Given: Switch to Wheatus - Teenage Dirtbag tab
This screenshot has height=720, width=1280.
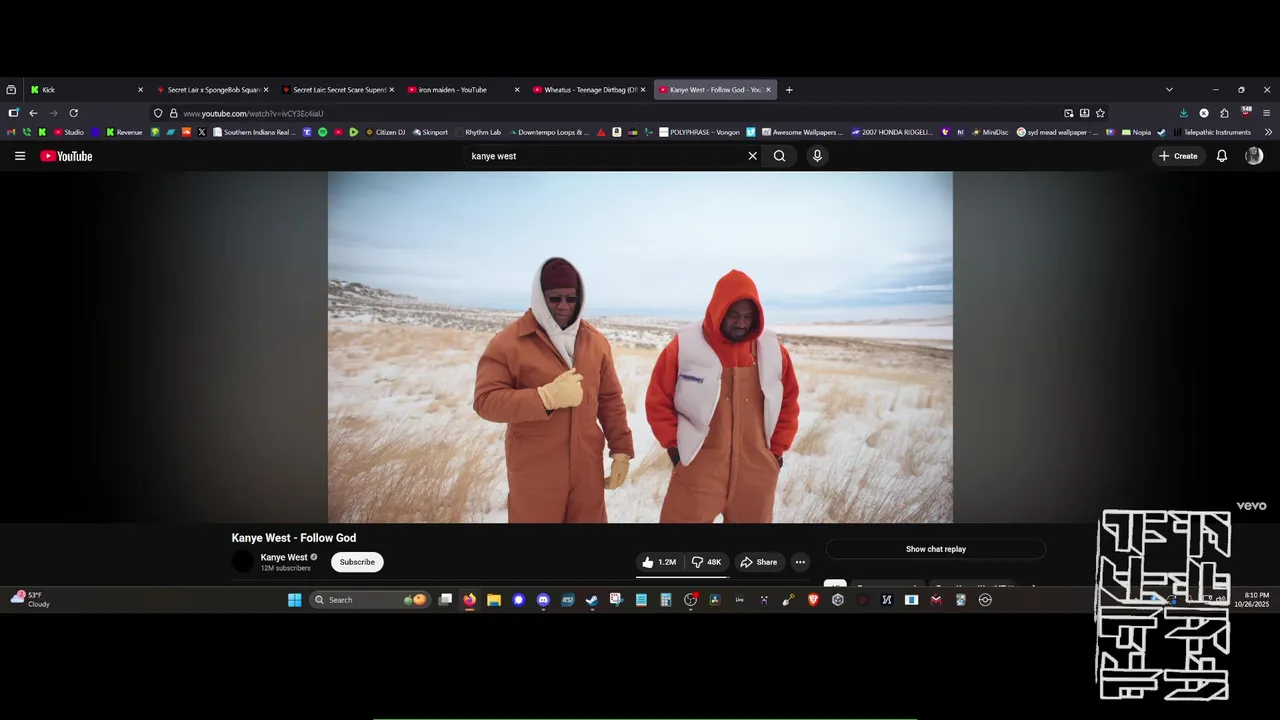Looking at the screenshot, I should click(589, 90).
